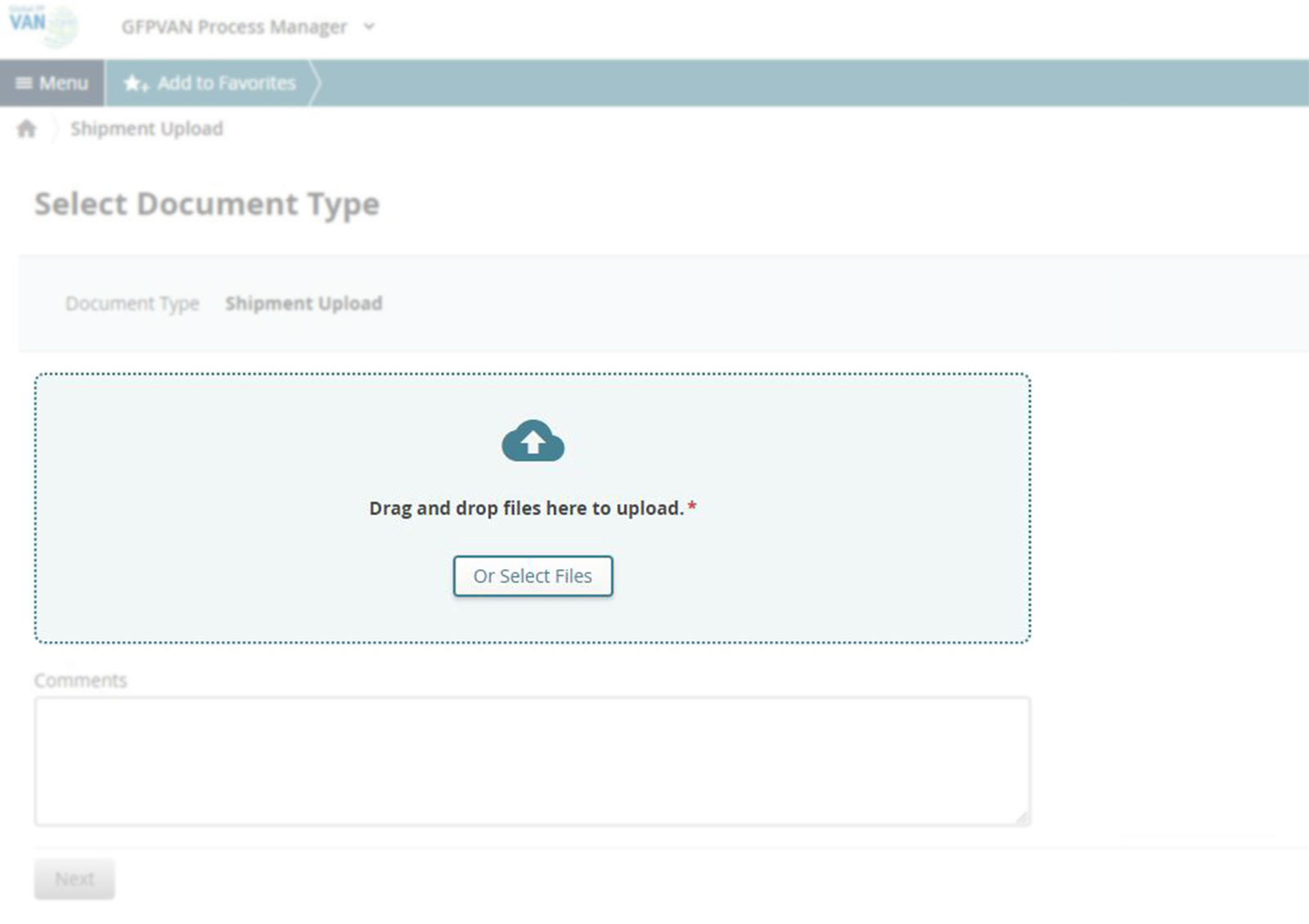Click the 'Drag and drop files here' text
Viewport: 1309px width, 924px height.
pos(526,509)
